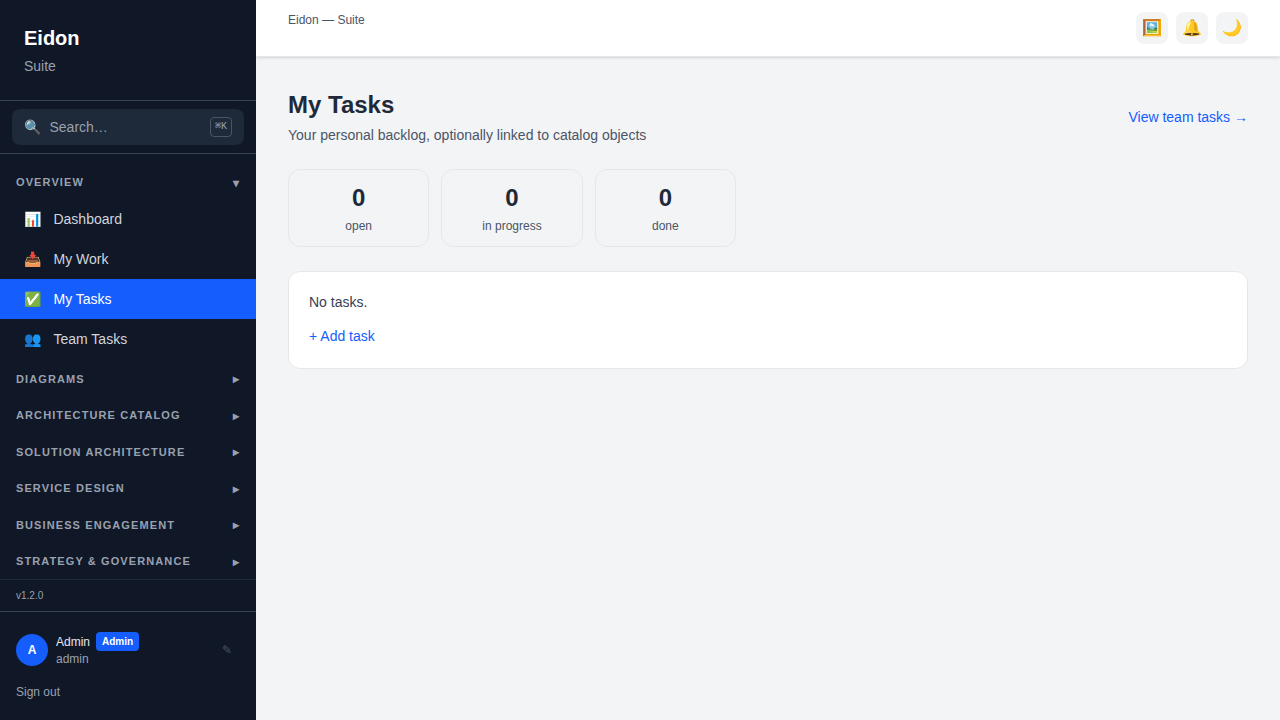Image resolution: width=1280 pixels, height=720 pixels.
Task: Click the v1.2.0 version label
Action: pyautogui.click(x=30, y=595)
